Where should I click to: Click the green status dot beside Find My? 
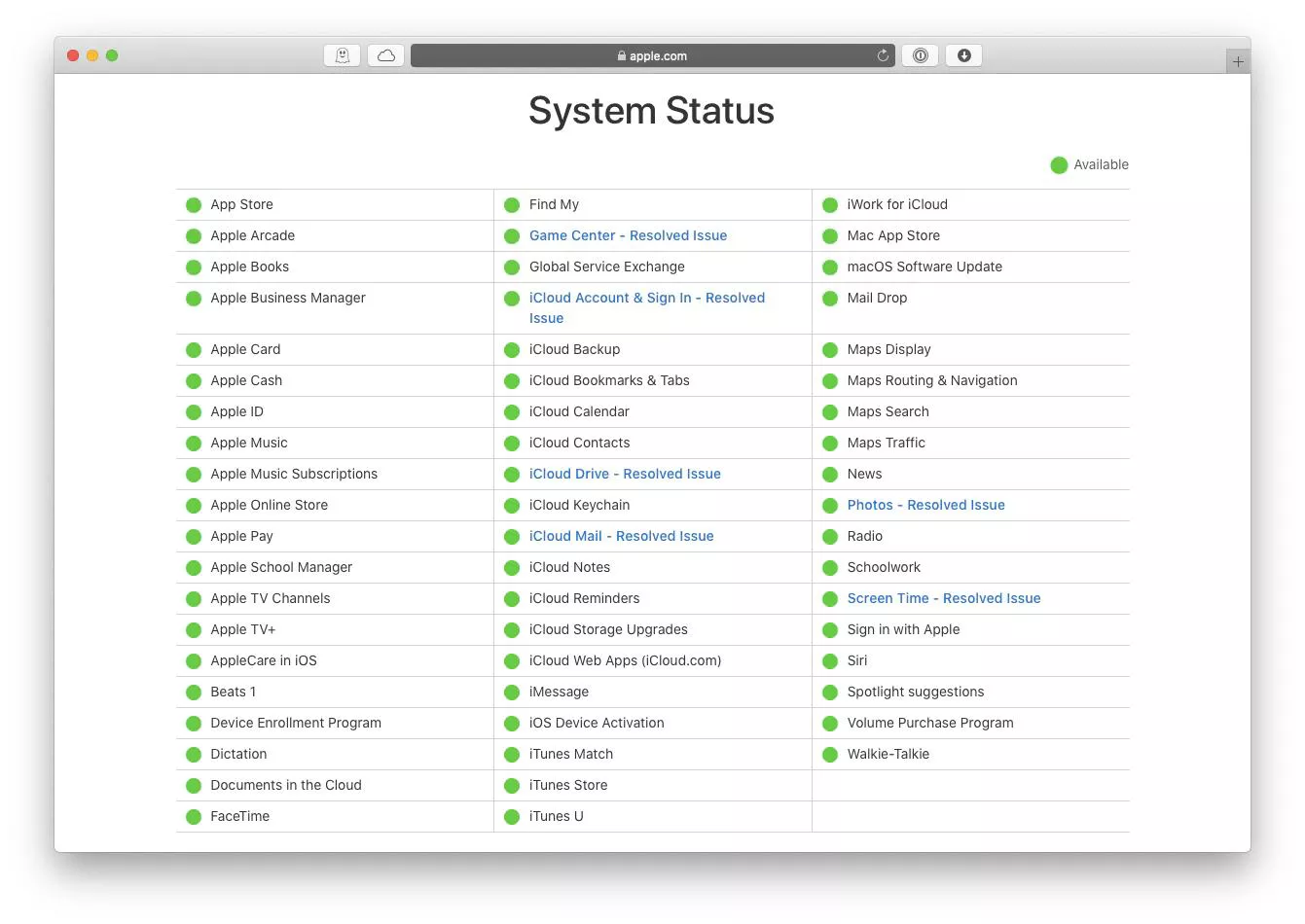tap(512, 205)
